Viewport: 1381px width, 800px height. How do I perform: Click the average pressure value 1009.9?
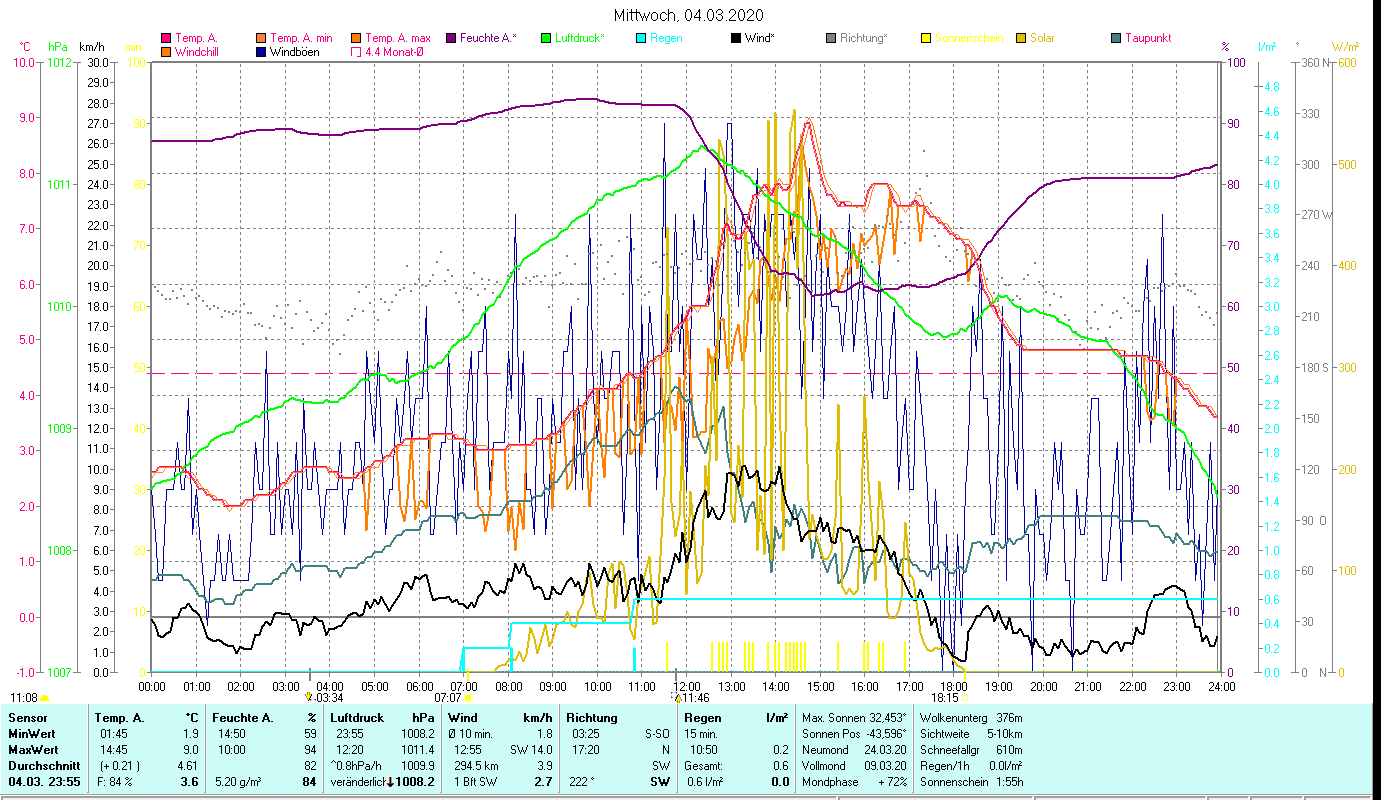click(x=417, y=766)
